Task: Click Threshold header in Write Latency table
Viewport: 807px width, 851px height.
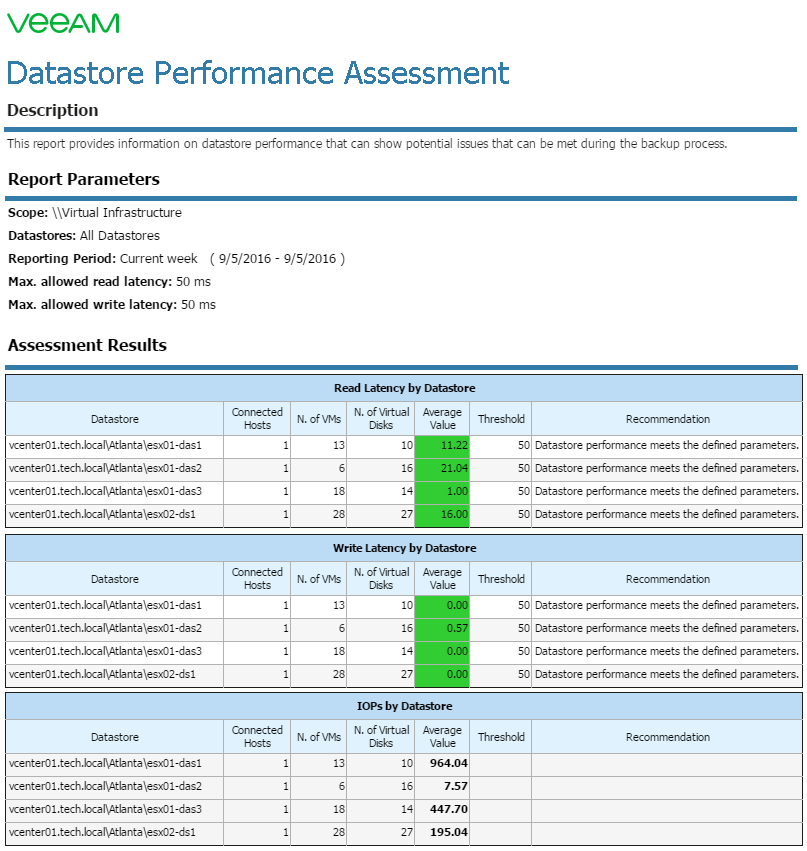Action: pyautogui.click(x=501, y=579)
